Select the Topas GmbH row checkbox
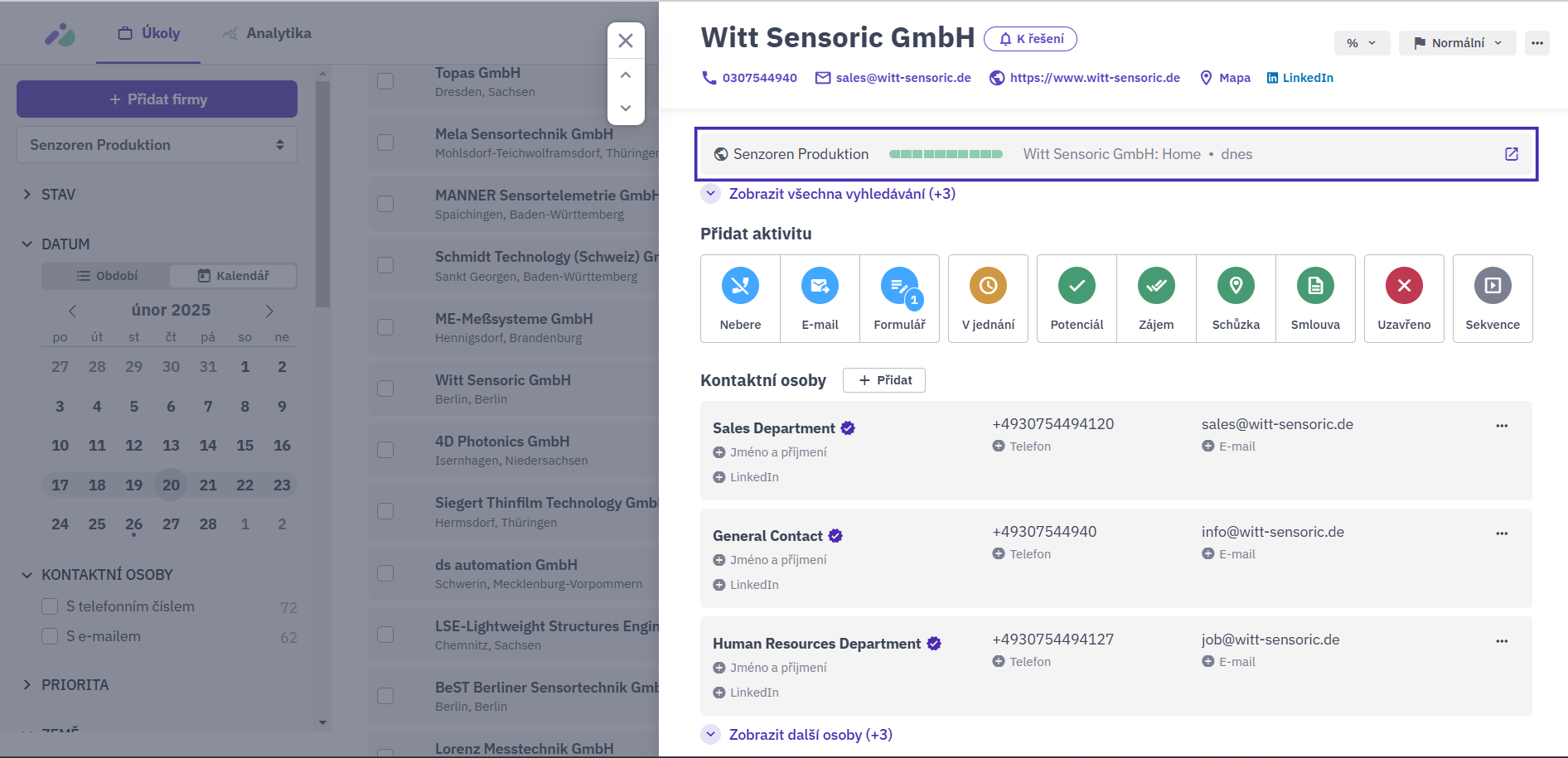Image resolution: width=1568 pixels, height=758 pixels. [385, 81]
